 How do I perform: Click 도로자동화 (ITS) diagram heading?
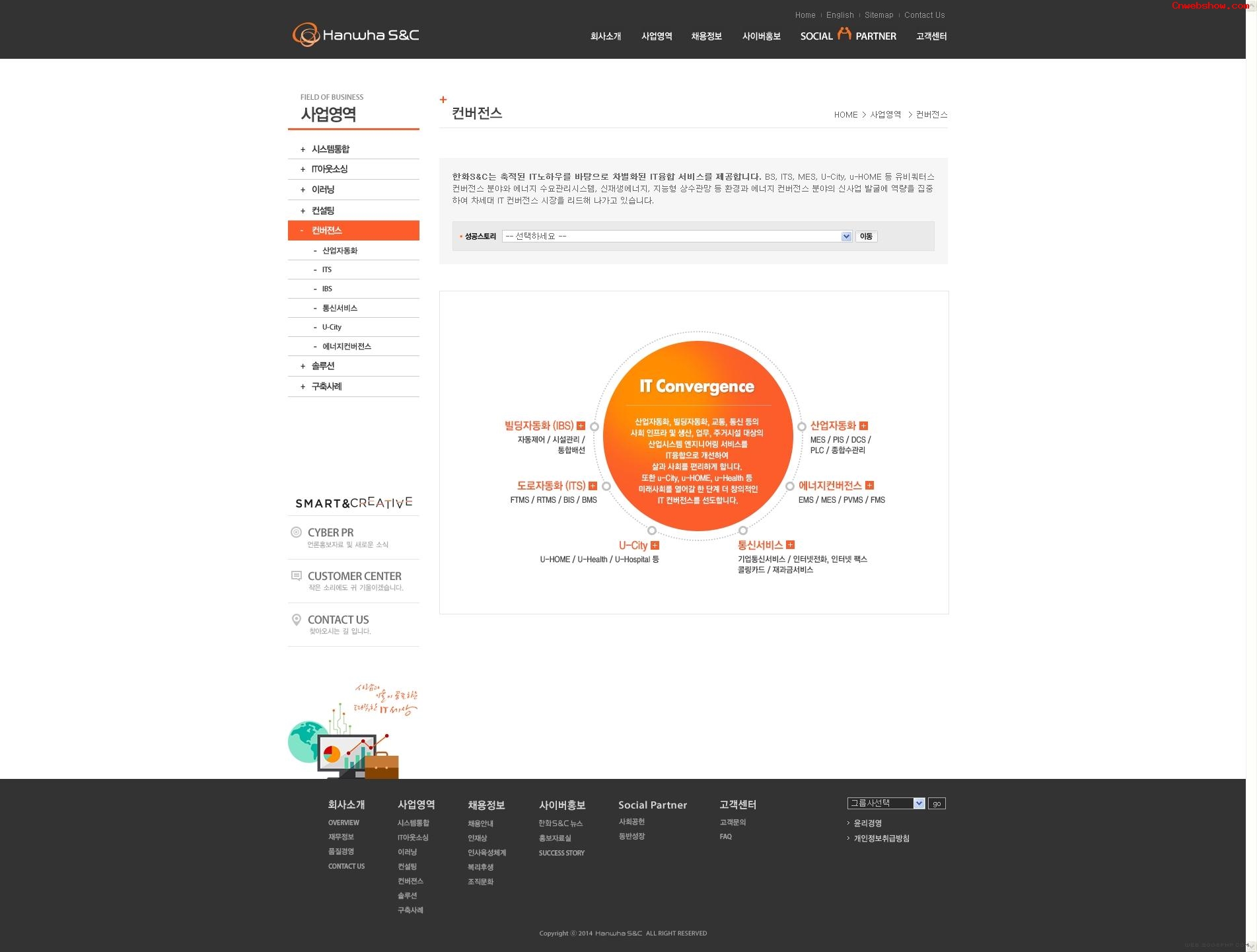[x=551, y=486]
